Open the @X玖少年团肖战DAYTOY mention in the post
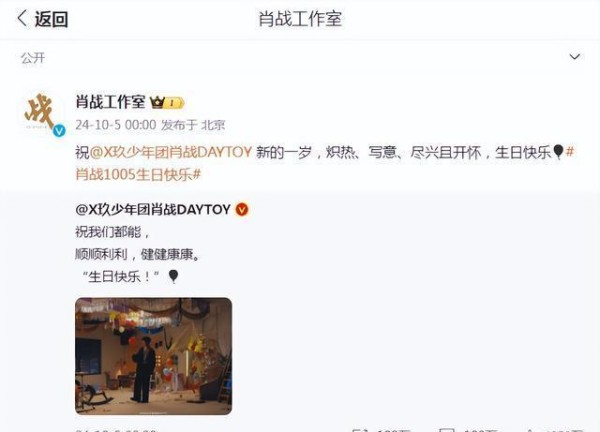Viewport: 600px width, 432px height. 171,152
